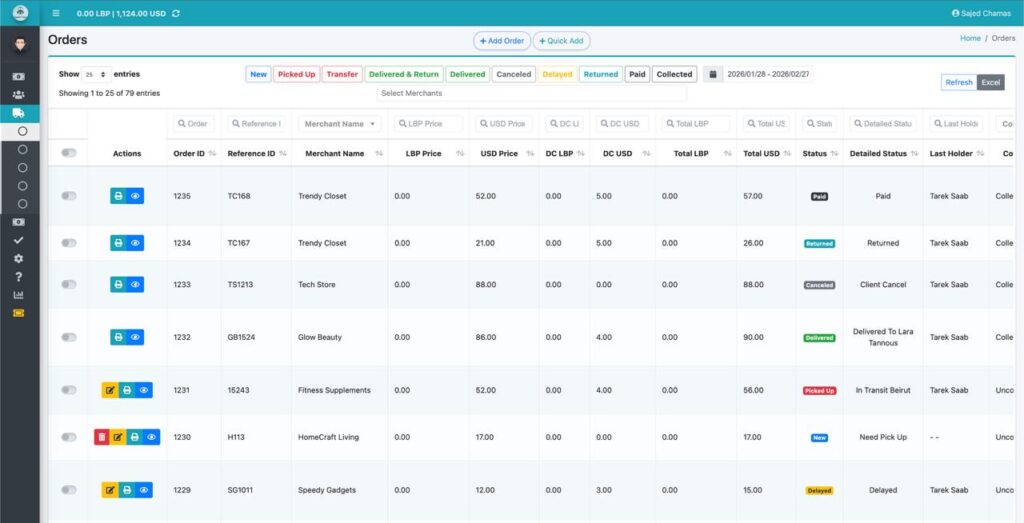Open the Merchant Name filter dropdown

[340, 124]
